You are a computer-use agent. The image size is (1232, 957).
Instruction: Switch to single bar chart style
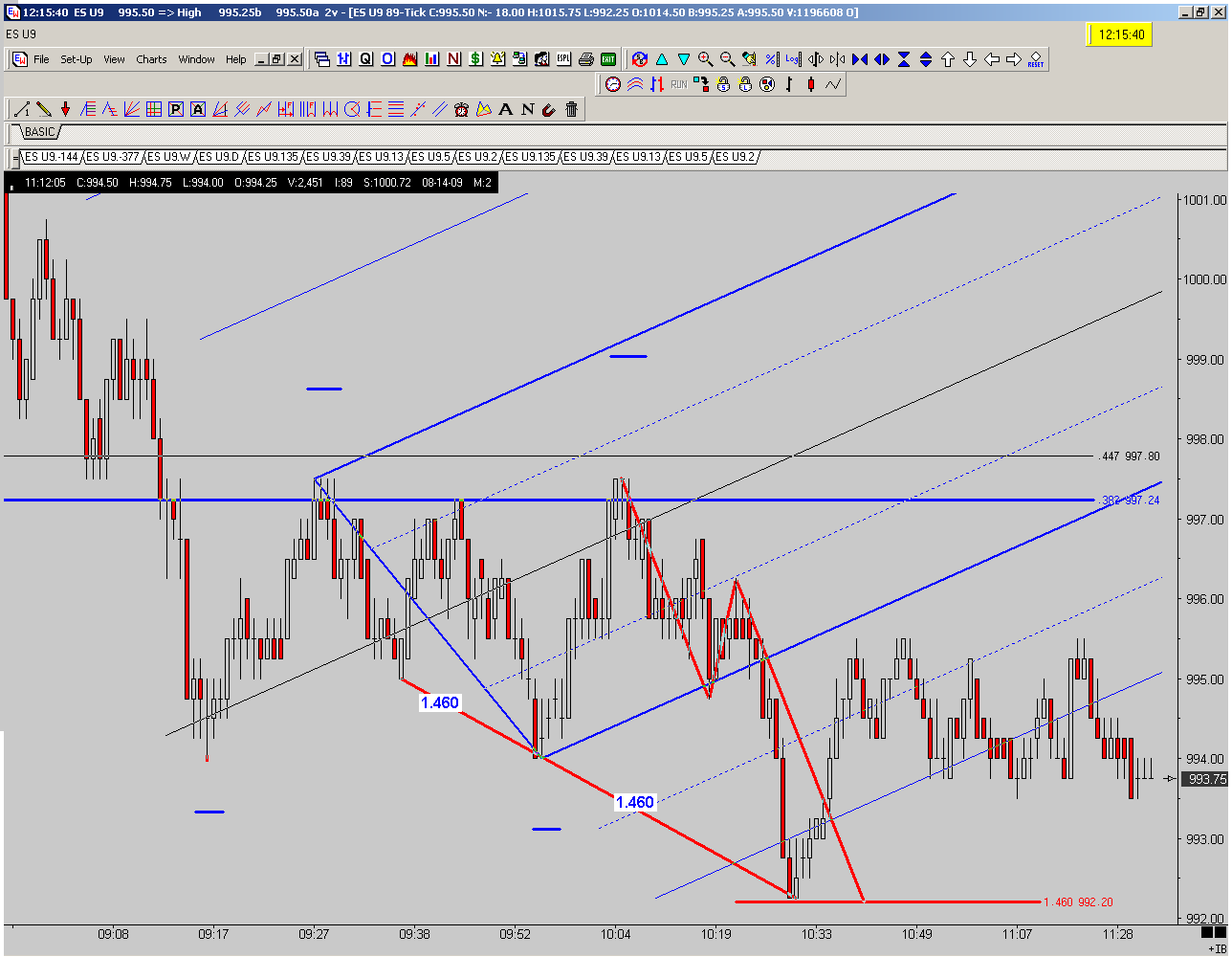coord(789,84)
